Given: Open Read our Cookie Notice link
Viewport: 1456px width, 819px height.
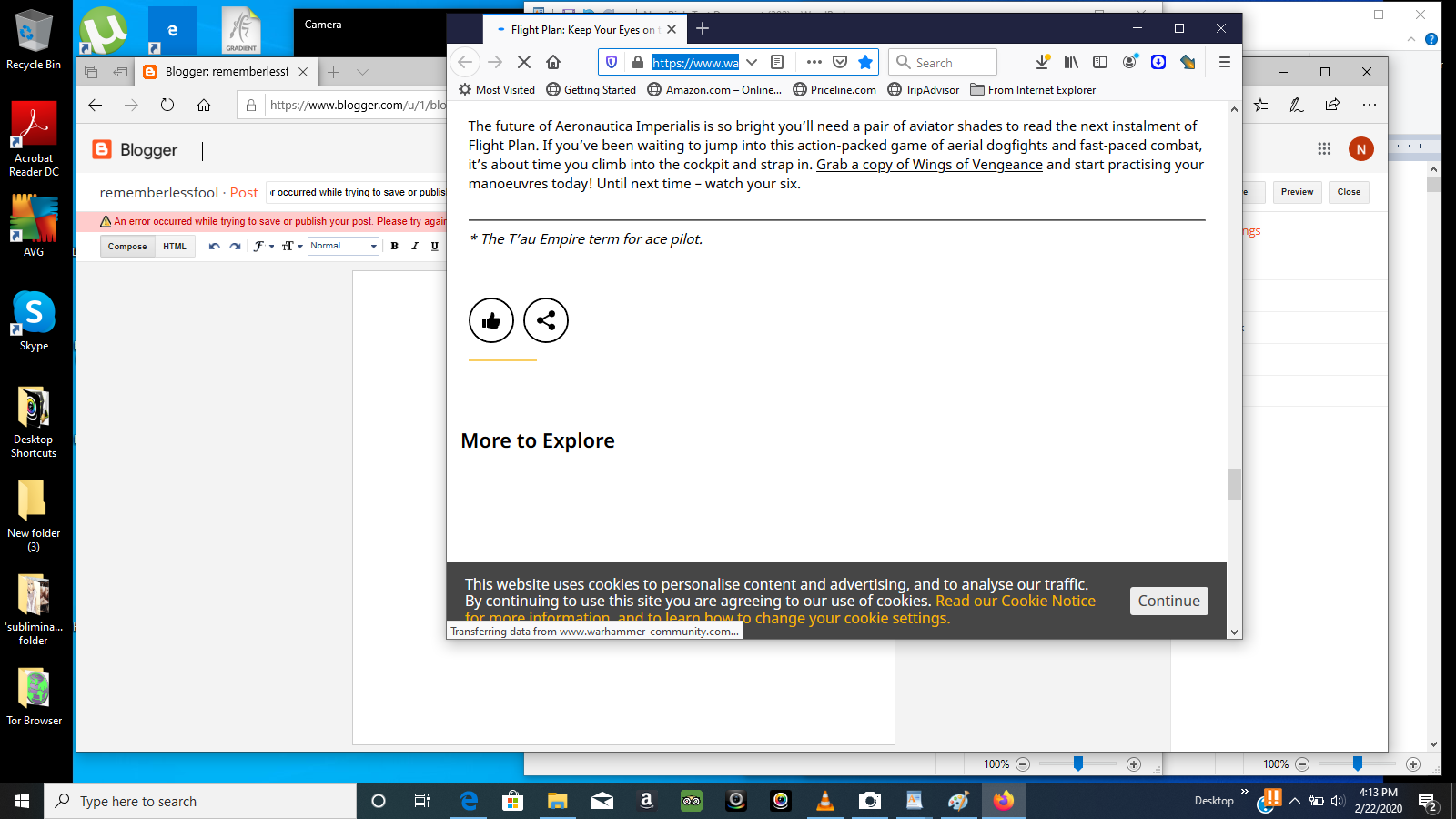Looking at the screenshot, I should tap(1016, 601).
